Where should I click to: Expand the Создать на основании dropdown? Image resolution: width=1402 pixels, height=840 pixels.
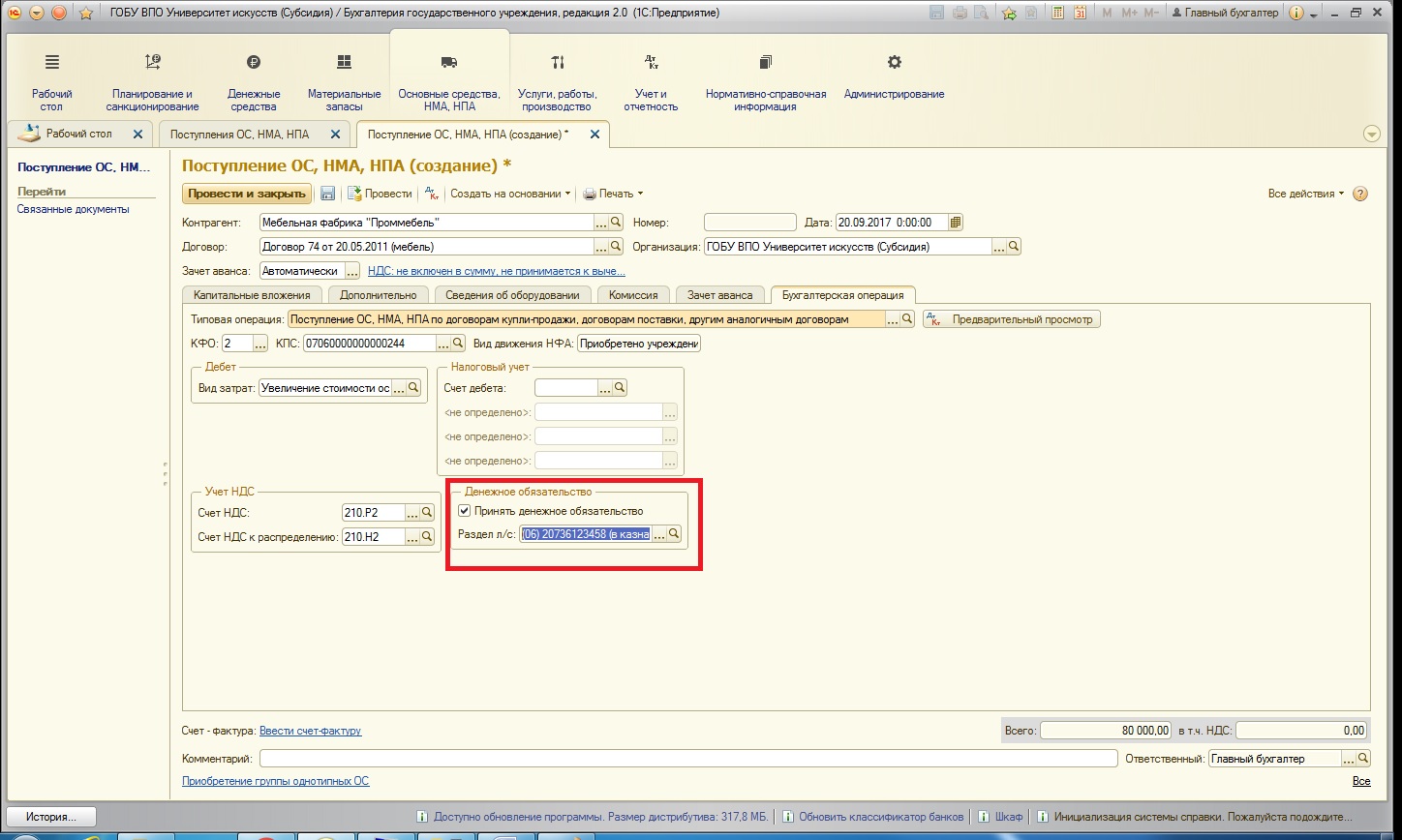coord(510,194)
